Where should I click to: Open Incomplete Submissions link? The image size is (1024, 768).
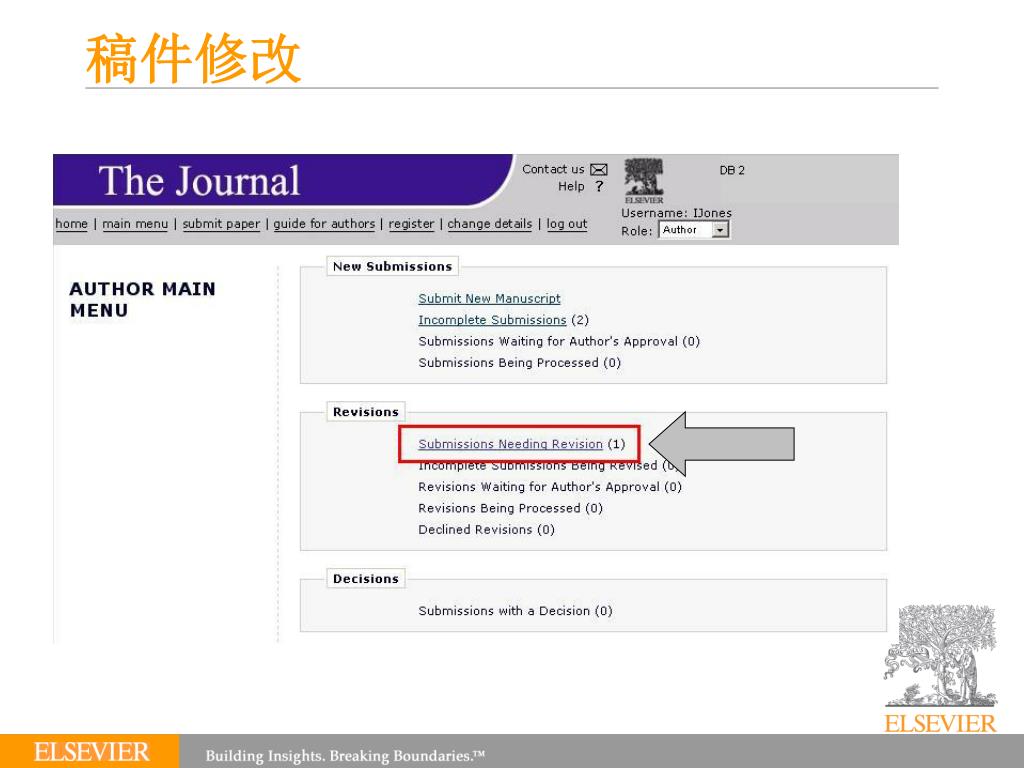(x=492, y=320)
